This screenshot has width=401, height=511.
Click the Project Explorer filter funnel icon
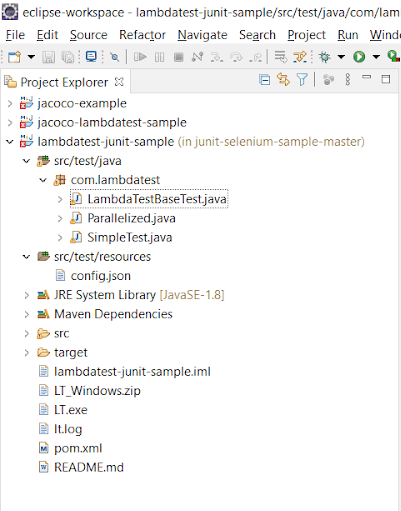302,80
